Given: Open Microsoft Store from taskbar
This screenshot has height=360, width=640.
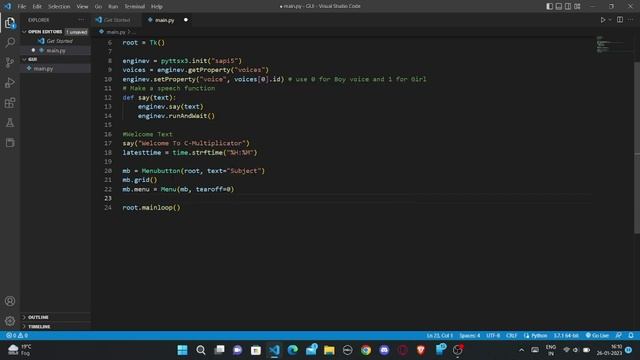Looking at the screenshot, I should click(x=256, y=350).
